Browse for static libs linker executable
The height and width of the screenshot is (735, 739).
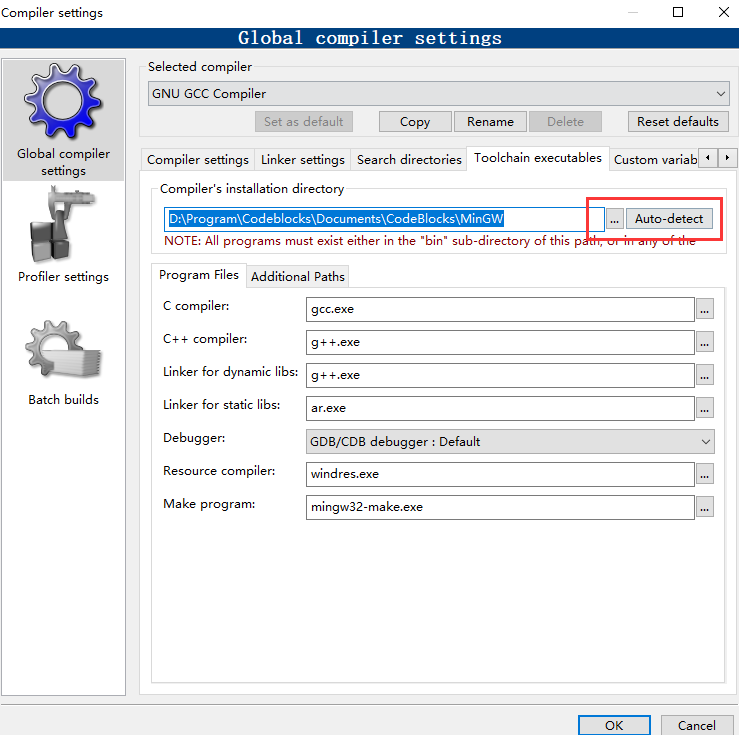pos(705,408)
